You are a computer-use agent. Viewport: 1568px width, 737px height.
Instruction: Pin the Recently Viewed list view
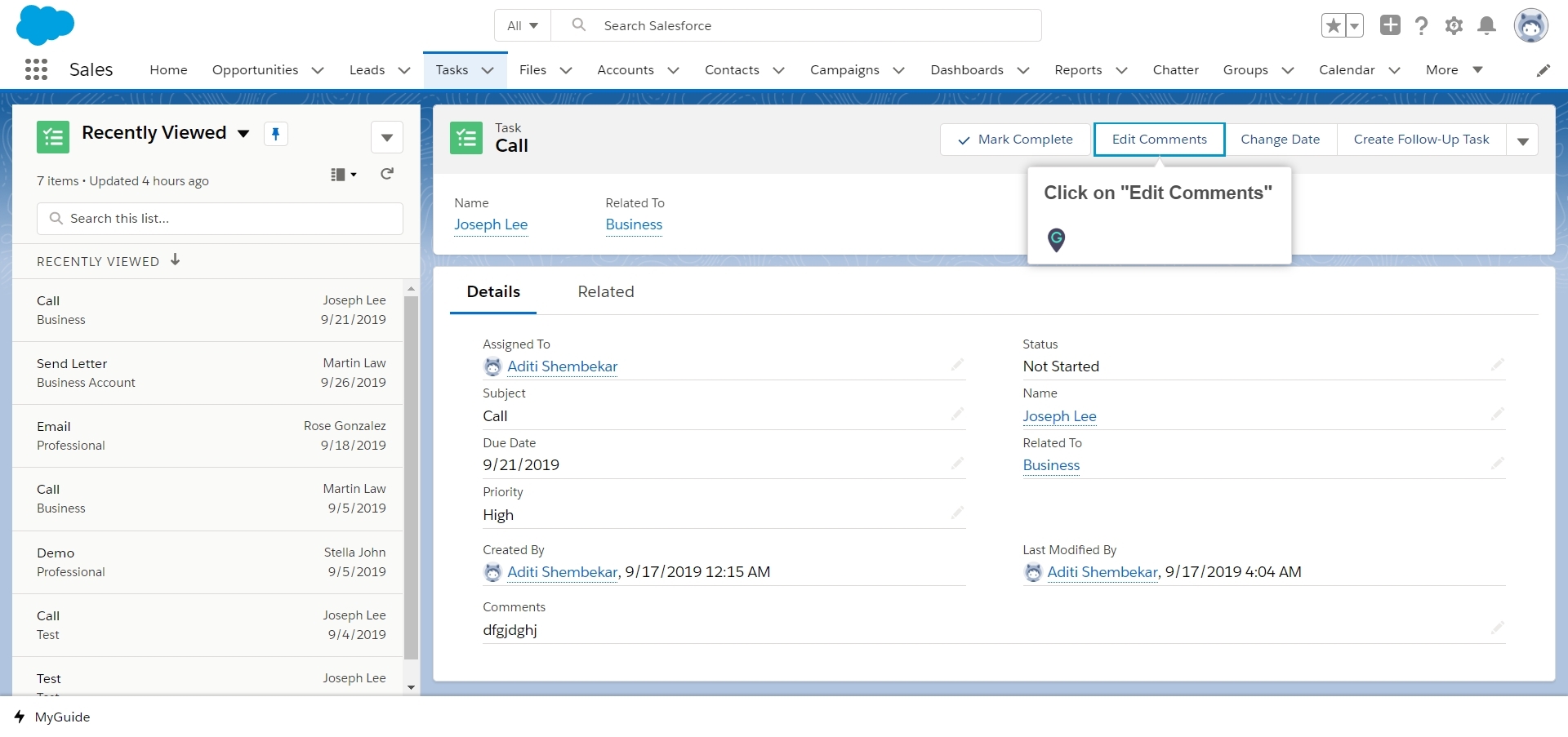tap(276, 133)
